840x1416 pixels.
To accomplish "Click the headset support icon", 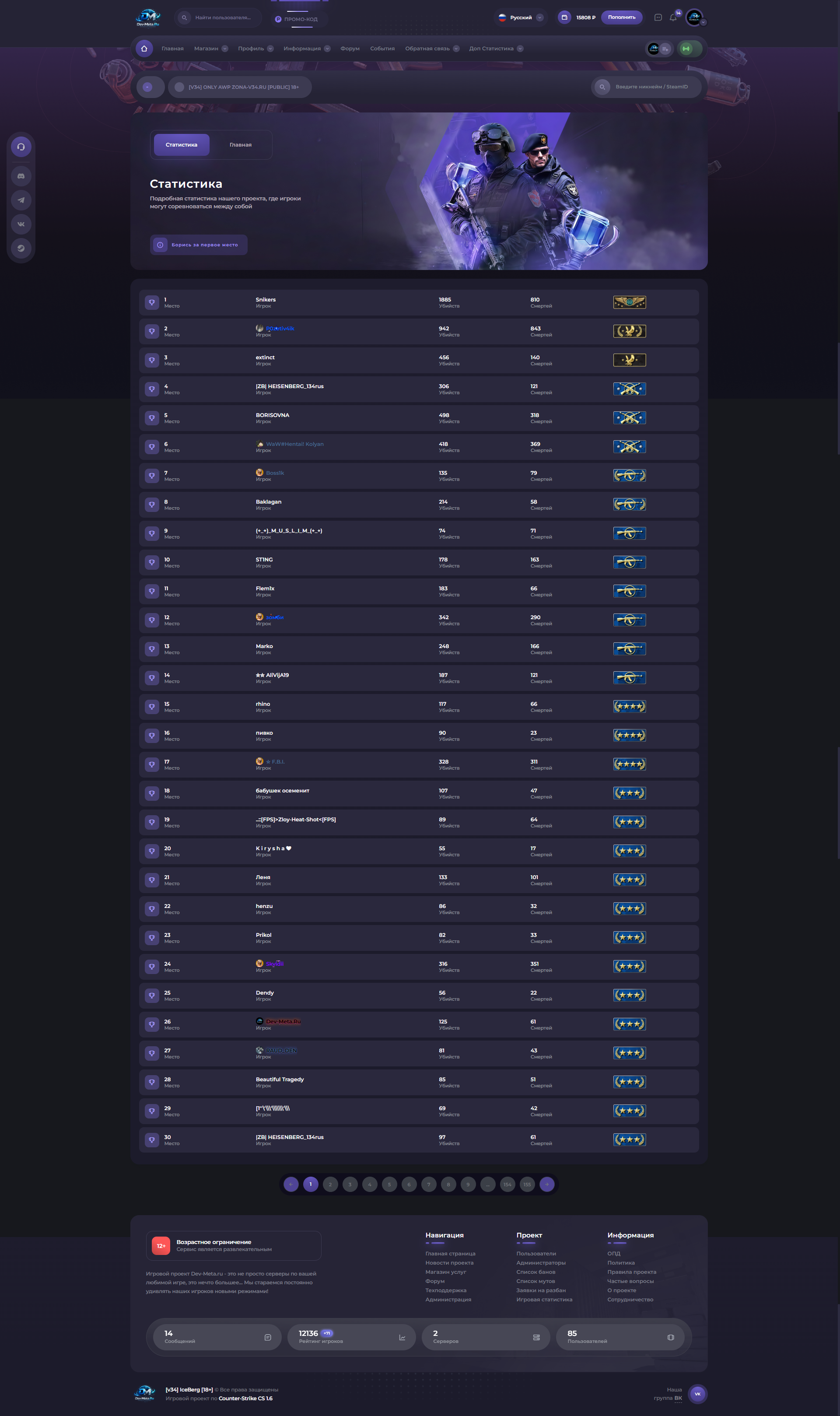I will [21, 147].
